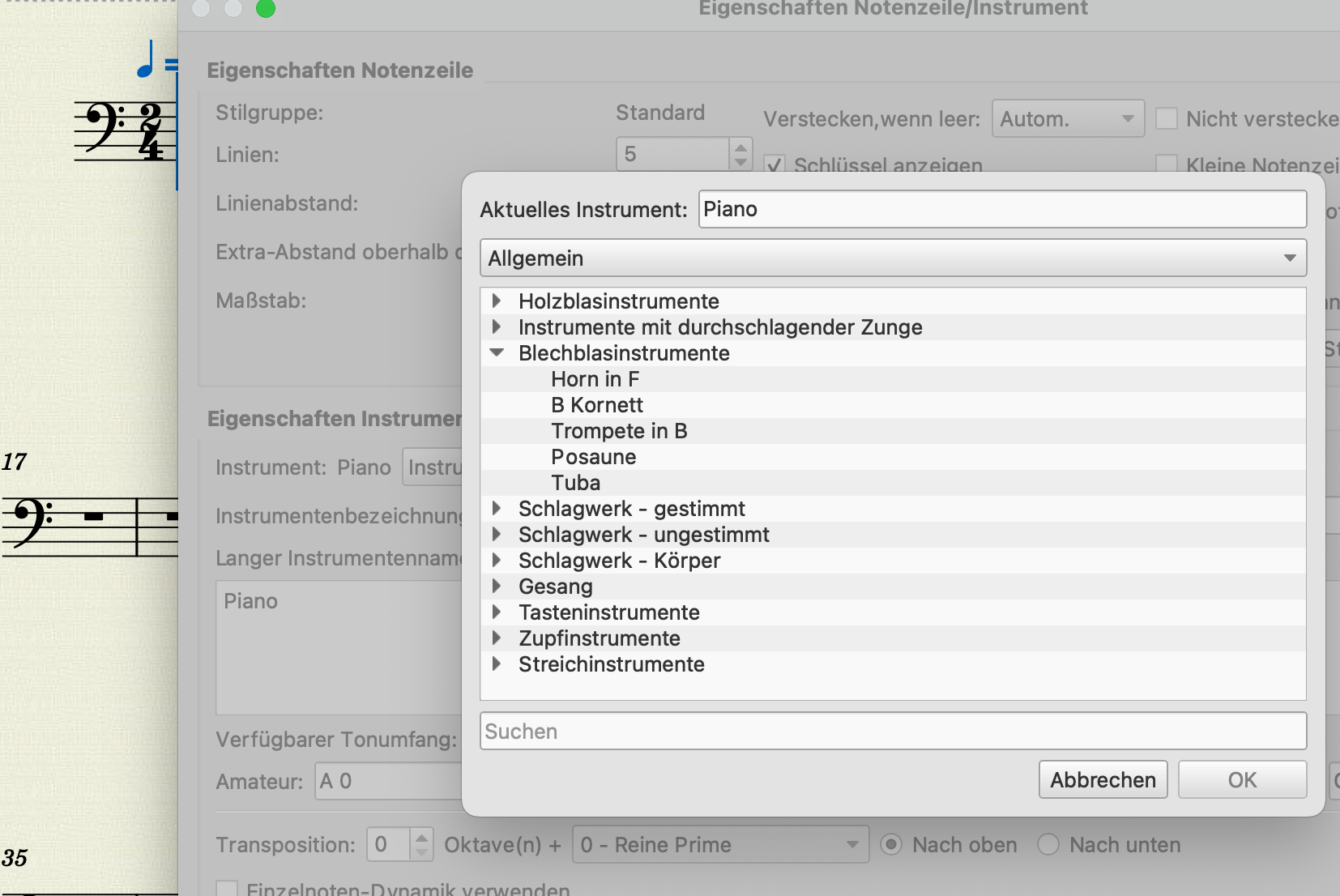Expand the Tasteninstrumente group
Image resolution: width=1340 pixels, height=896 pixels.
(x=496, y=612)
